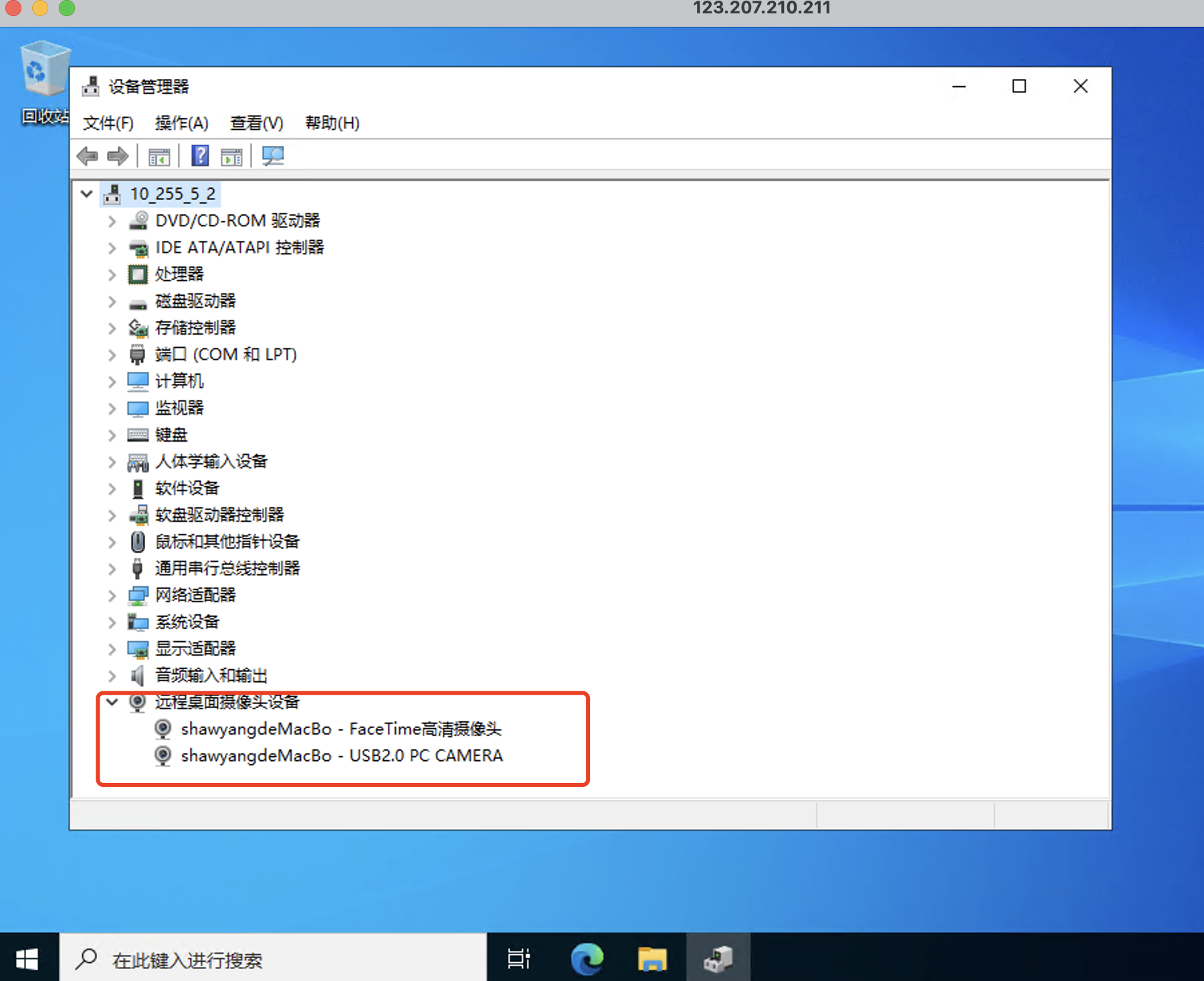This screenshot has width=1204, height=981.
Task: Collapse the 10_255_5_2 root node
Action: tap(86, 194)
